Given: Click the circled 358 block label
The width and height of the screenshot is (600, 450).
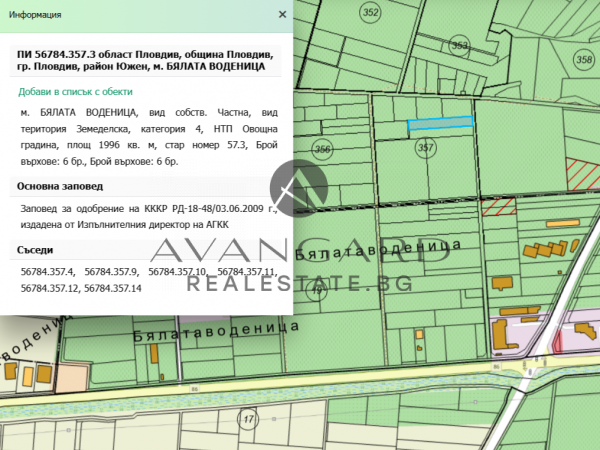Looking at the screenshot, I should 584,60.
